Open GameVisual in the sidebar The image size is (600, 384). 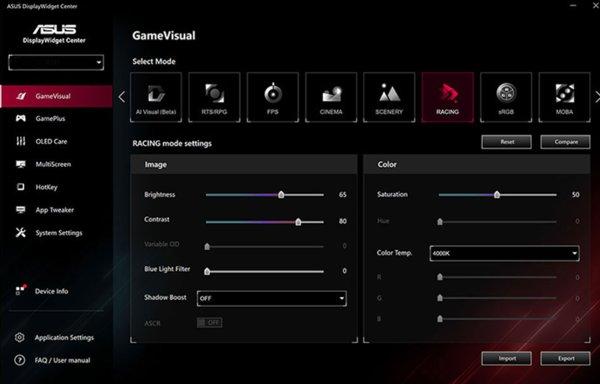pos(57,96)
